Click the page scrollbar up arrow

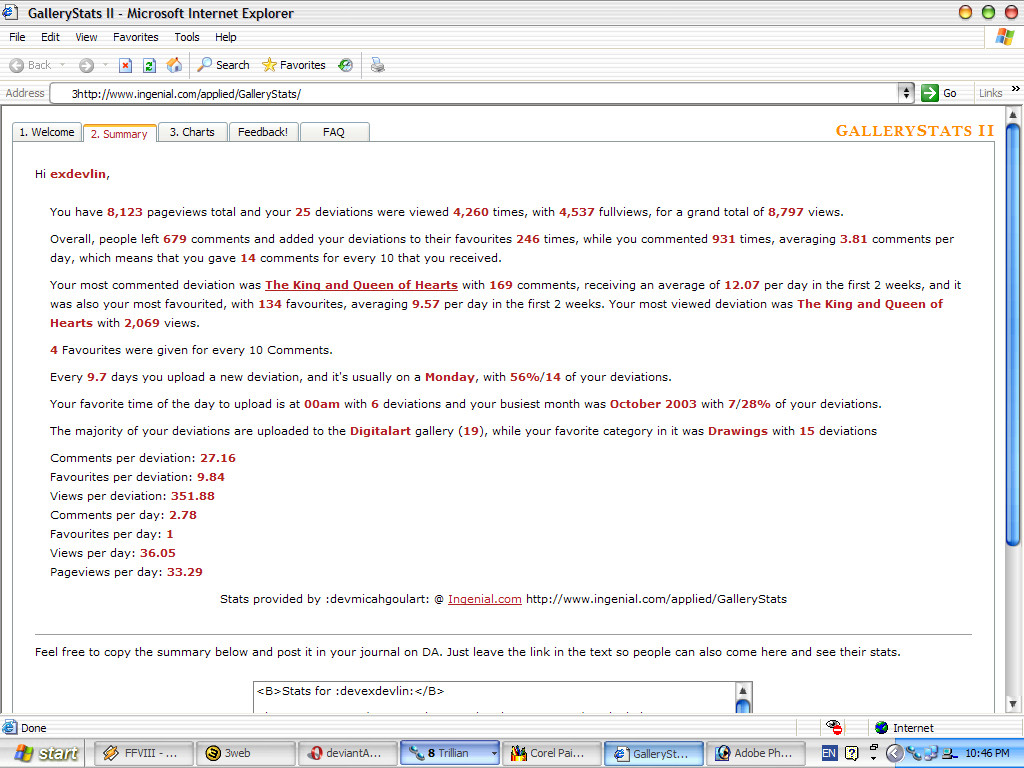tap(1013, 115)
